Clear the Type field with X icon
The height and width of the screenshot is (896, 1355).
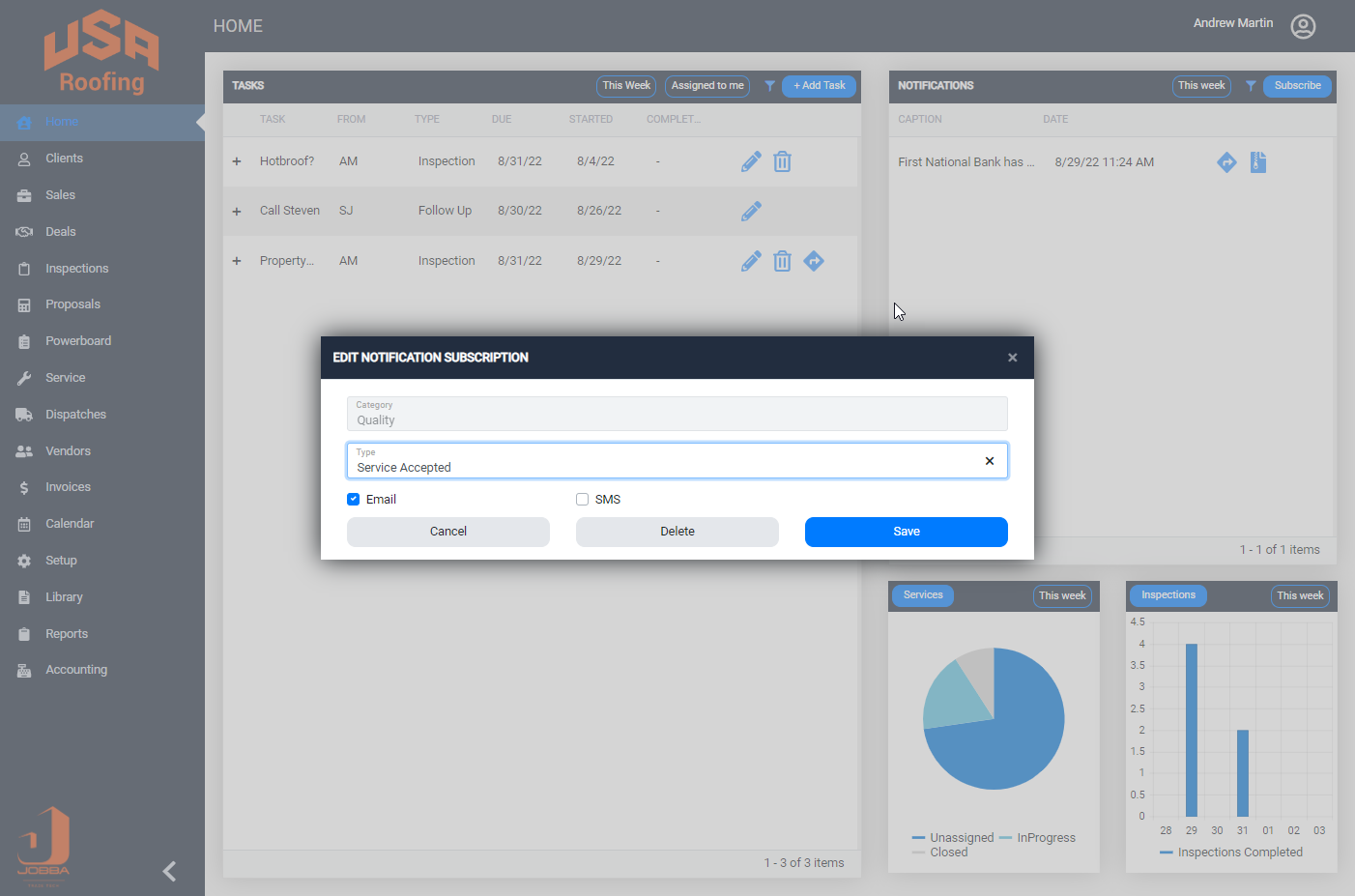tap(989, 461)
